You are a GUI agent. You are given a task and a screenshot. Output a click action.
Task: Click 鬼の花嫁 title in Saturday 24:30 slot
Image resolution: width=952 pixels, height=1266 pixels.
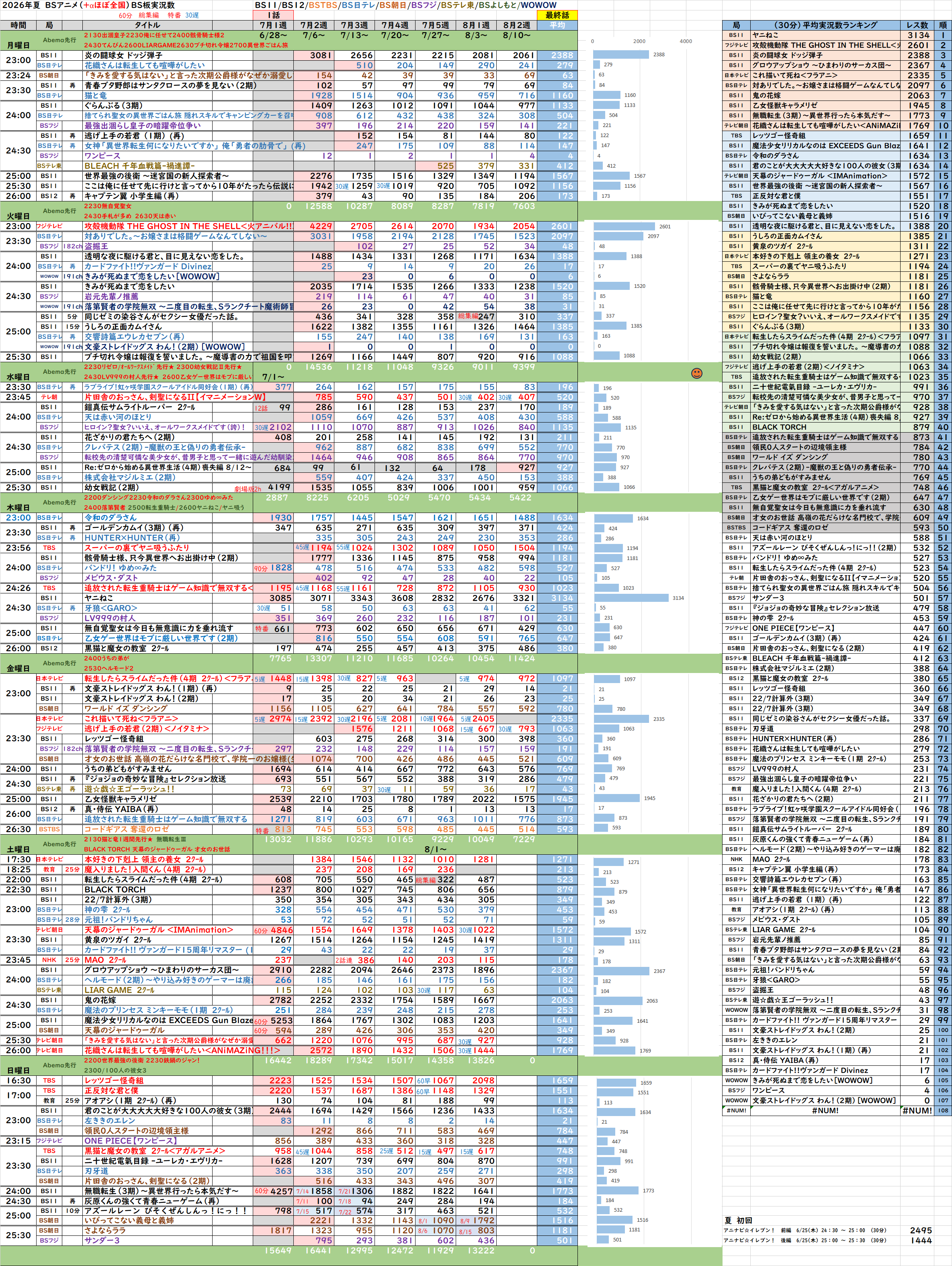[x=100, y=1000]
